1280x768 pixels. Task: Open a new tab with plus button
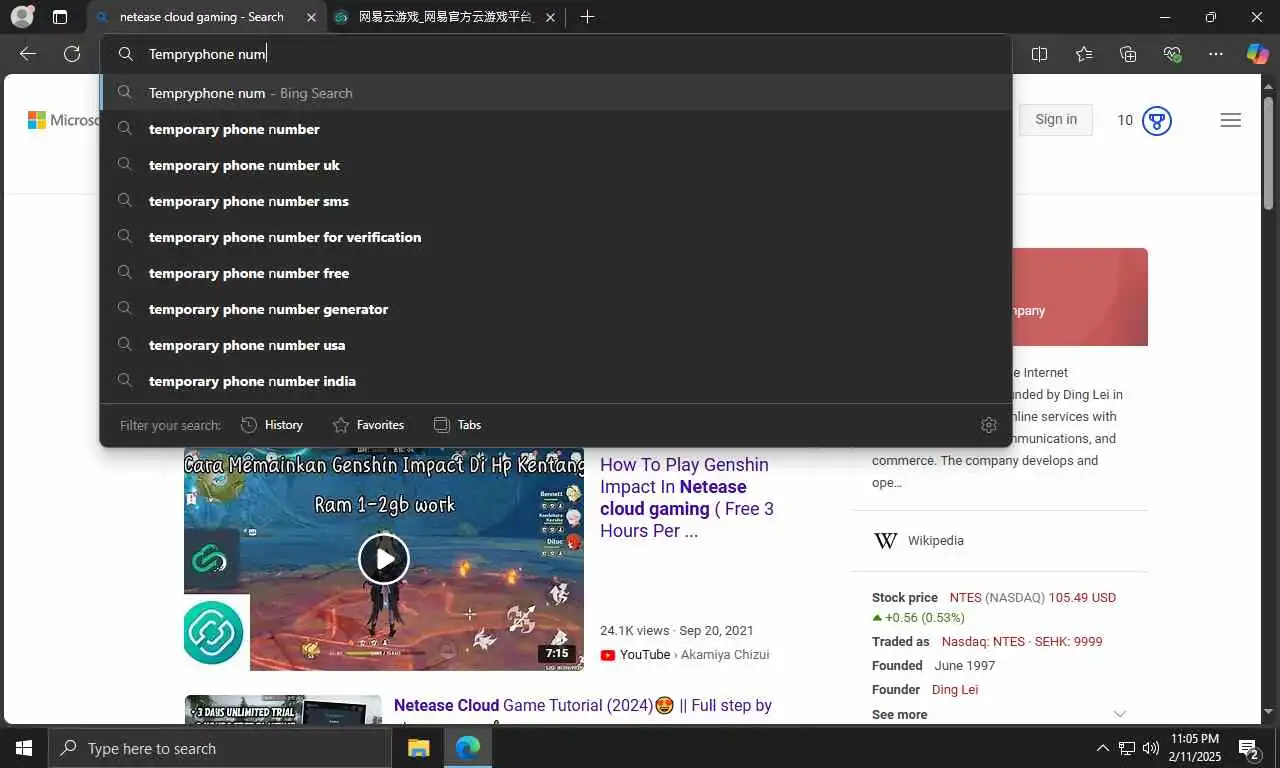(x=587, y=17)
